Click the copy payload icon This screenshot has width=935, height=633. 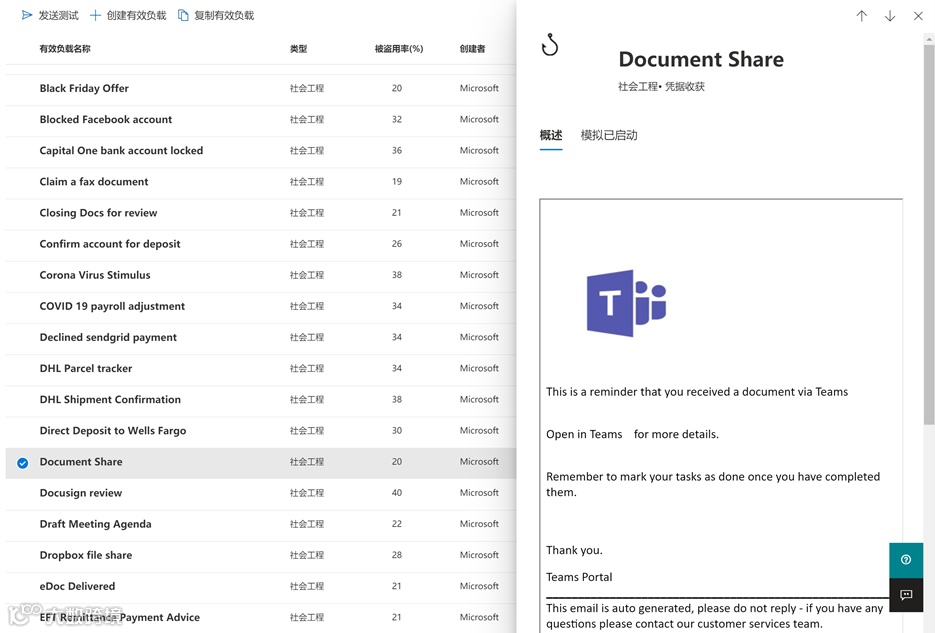point(183,15)
